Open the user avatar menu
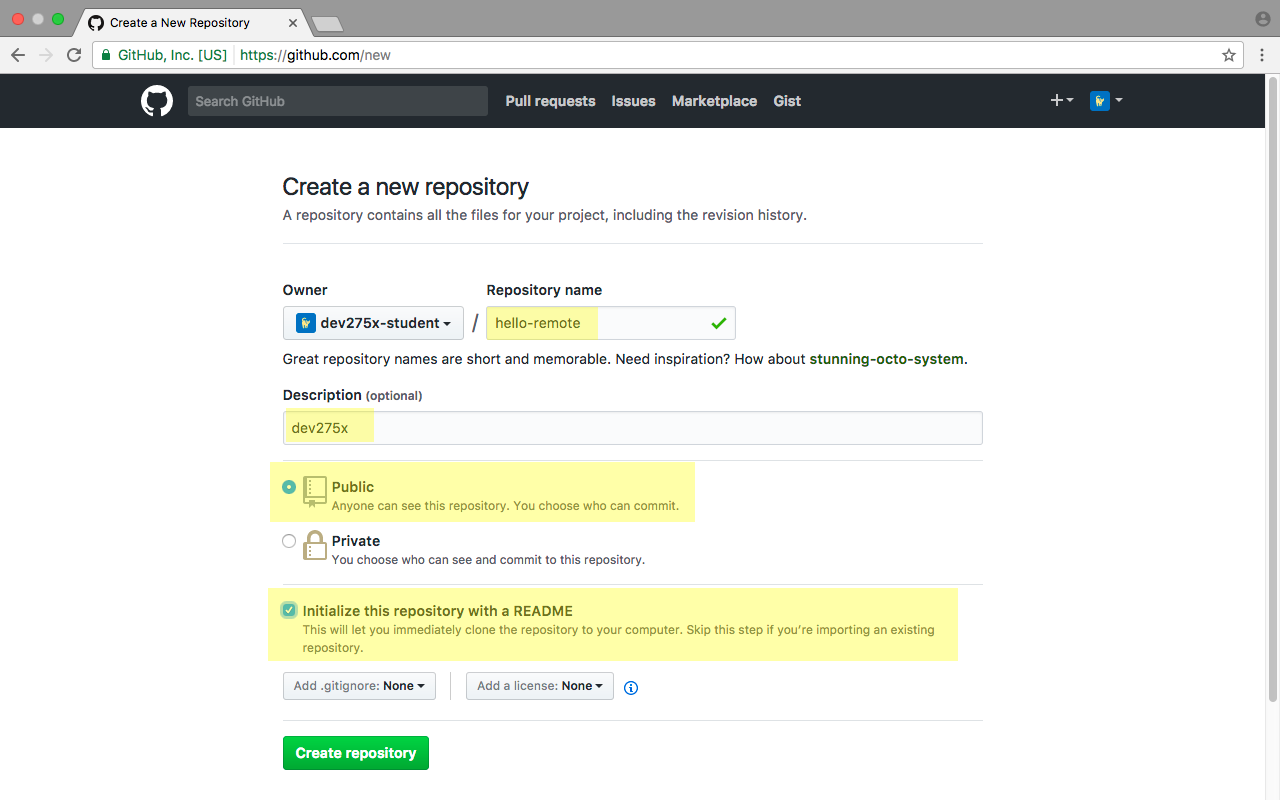 [1106, 100]
